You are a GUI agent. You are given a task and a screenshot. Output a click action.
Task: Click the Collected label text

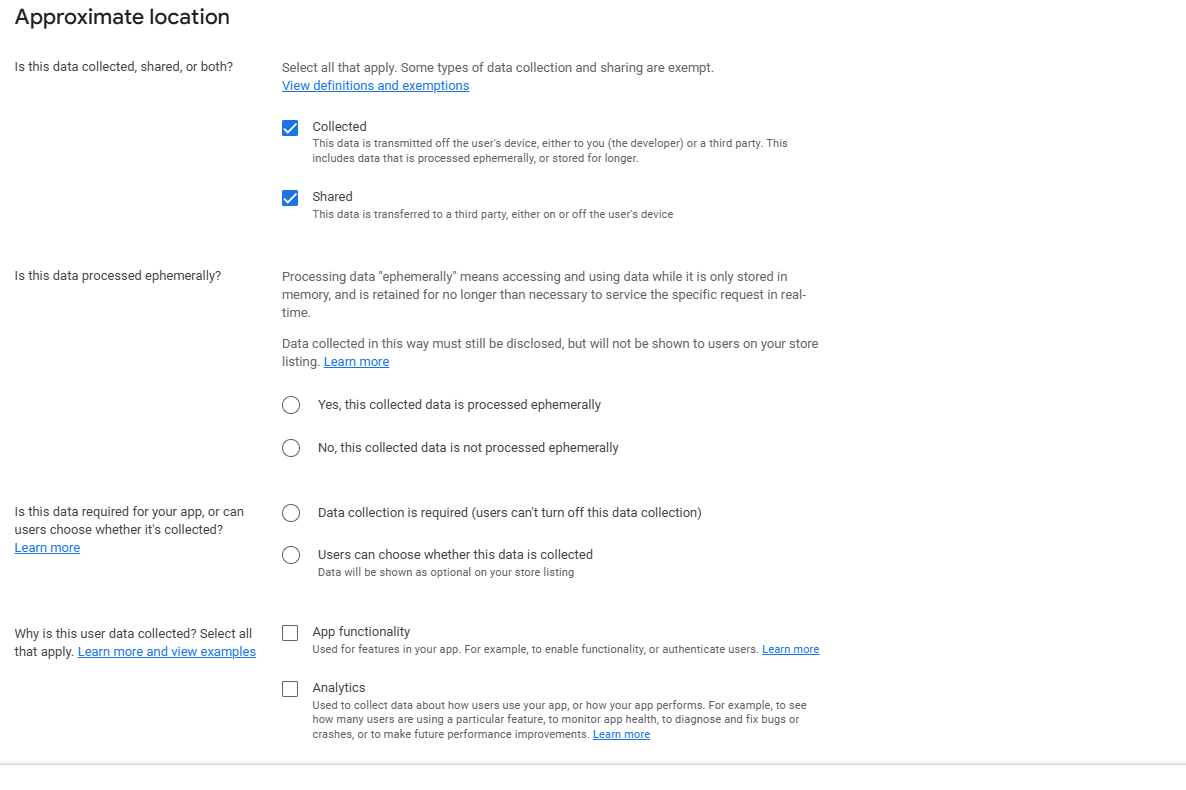point(339,126)
